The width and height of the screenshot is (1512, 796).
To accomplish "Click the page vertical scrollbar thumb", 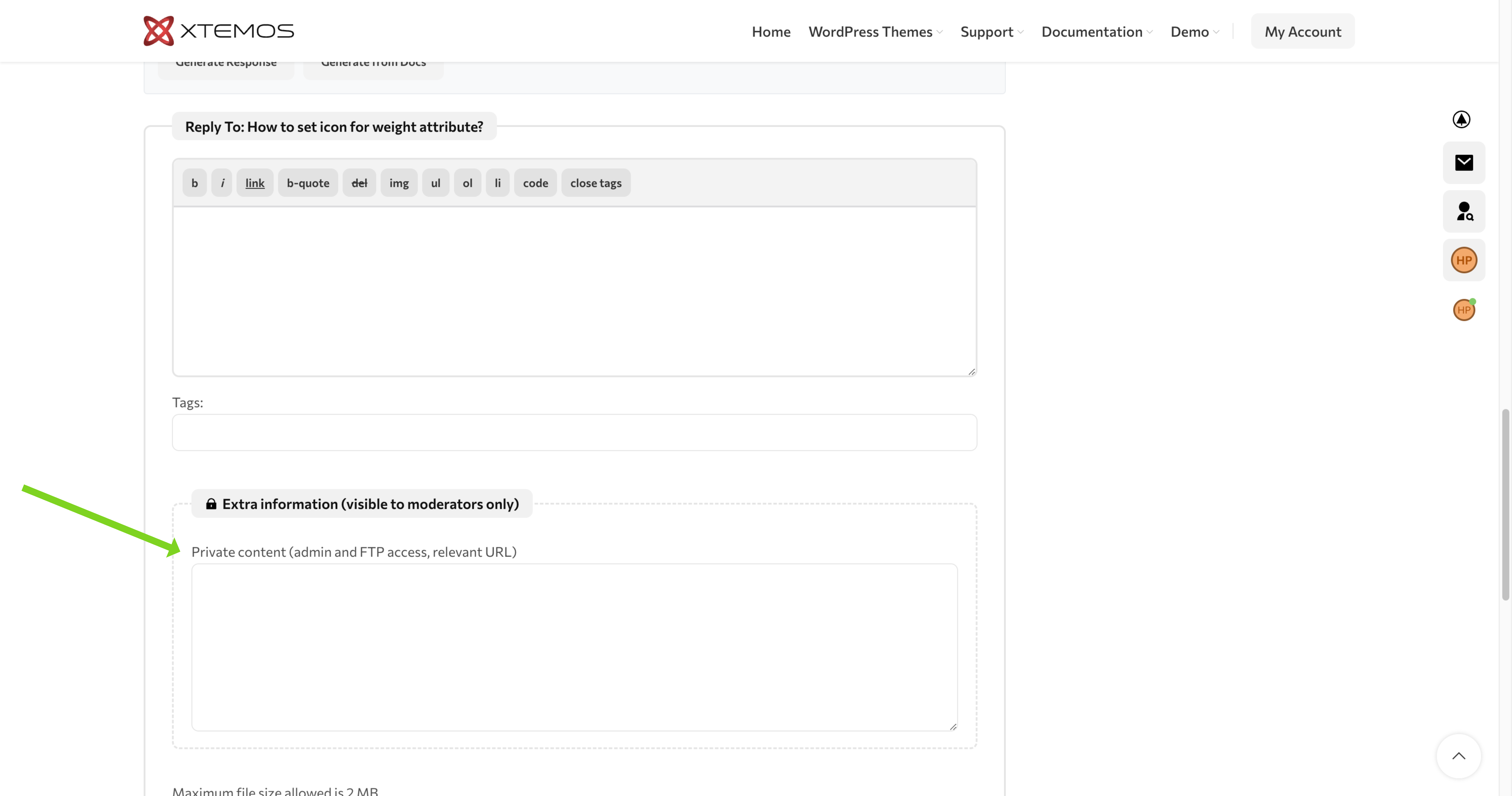I will pos(1506,505).
